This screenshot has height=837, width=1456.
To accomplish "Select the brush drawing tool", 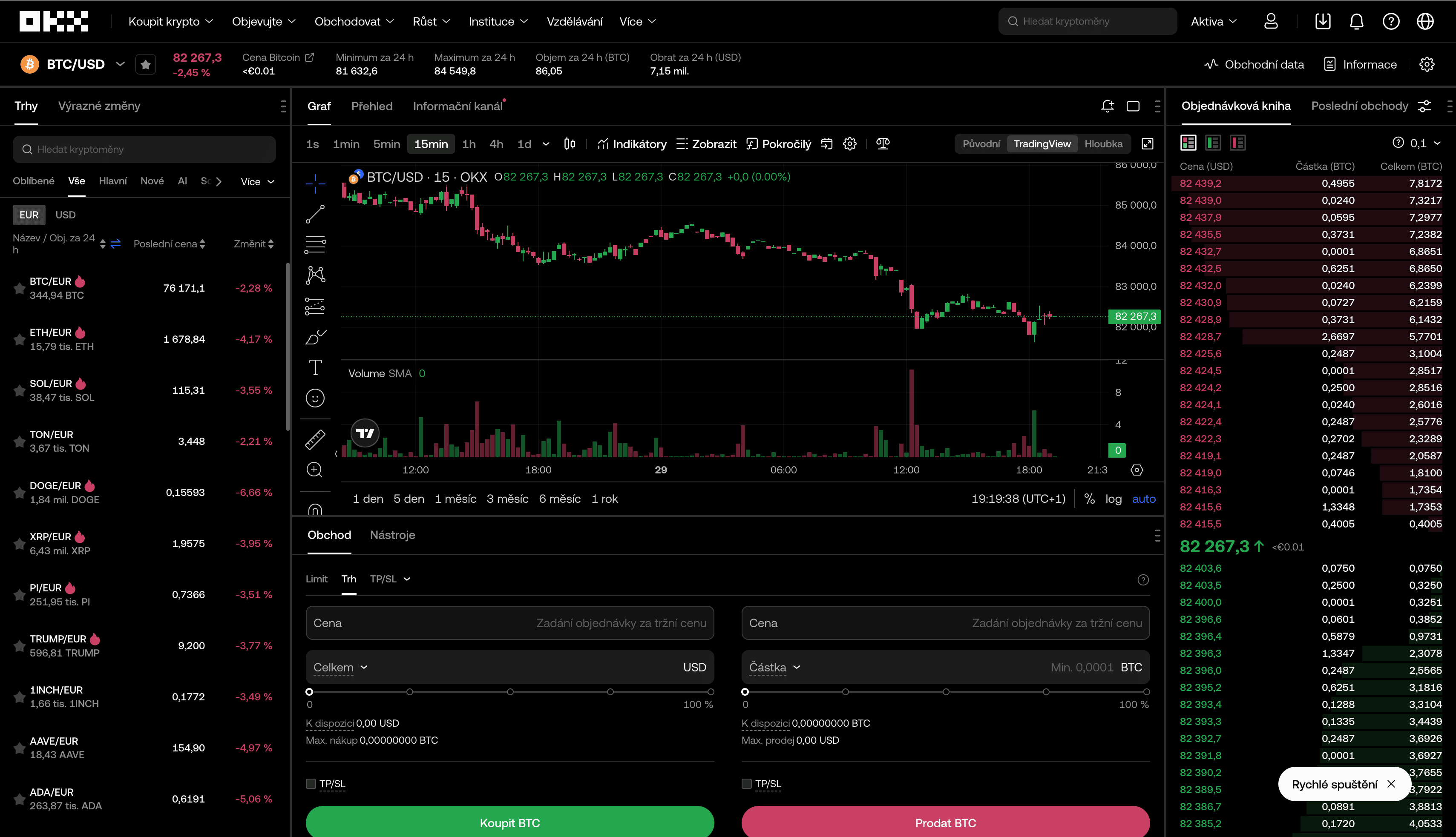I will point(315,337).
